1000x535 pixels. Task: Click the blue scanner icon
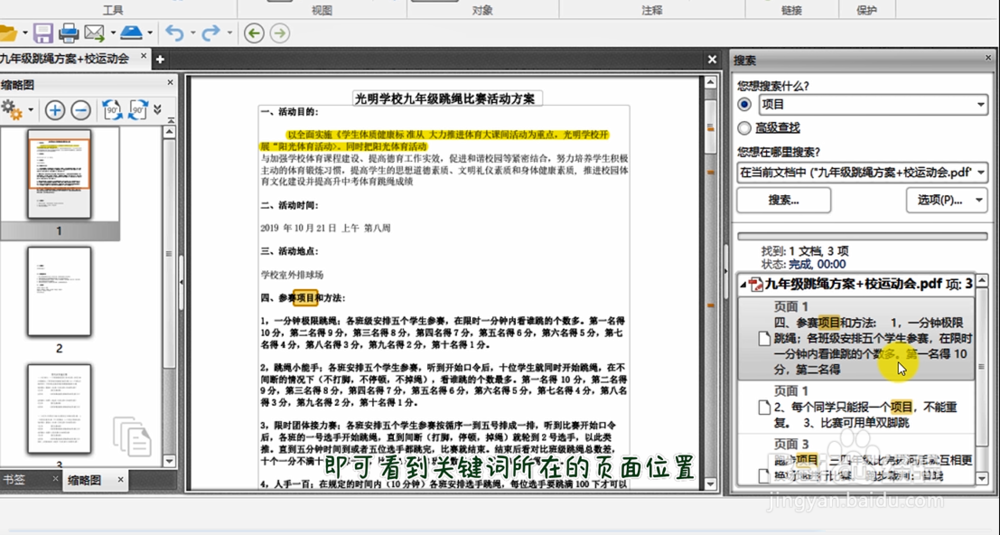[131, 33]
